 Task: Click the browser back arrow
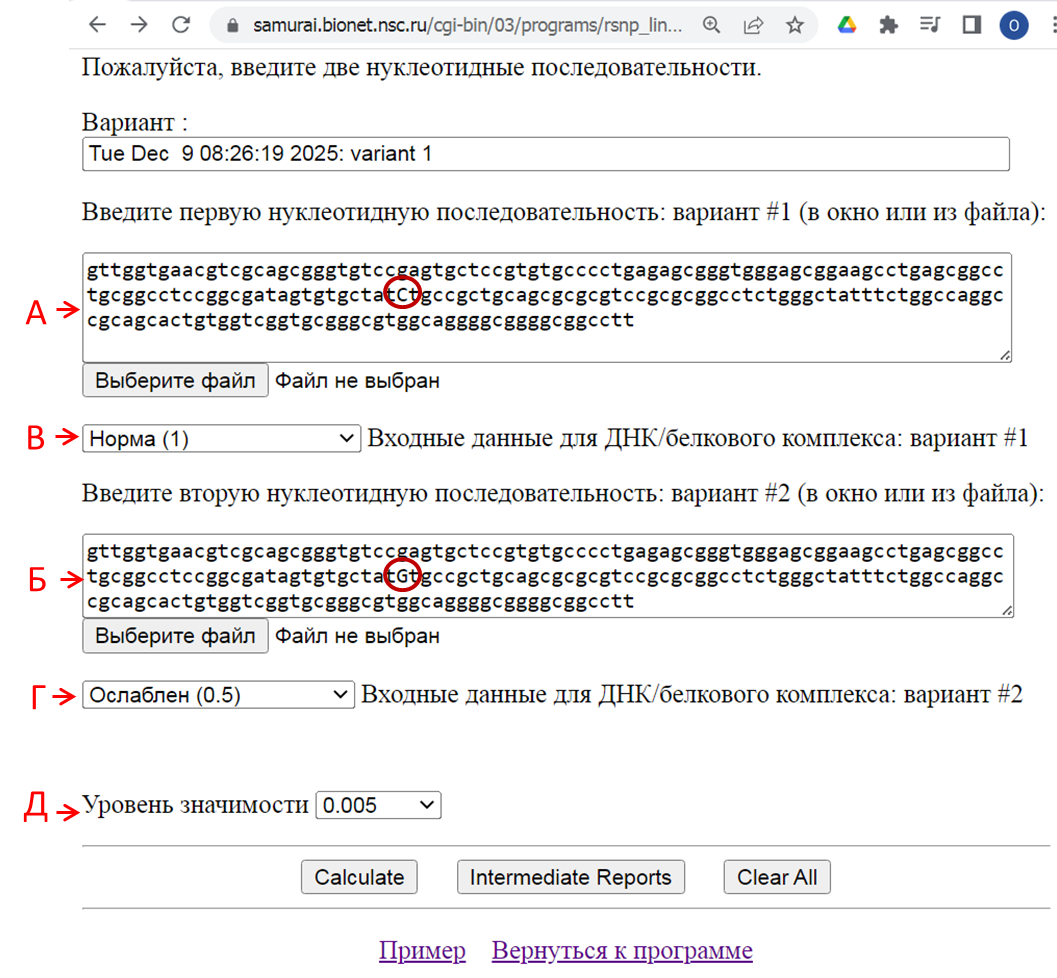tap(95, 25)
